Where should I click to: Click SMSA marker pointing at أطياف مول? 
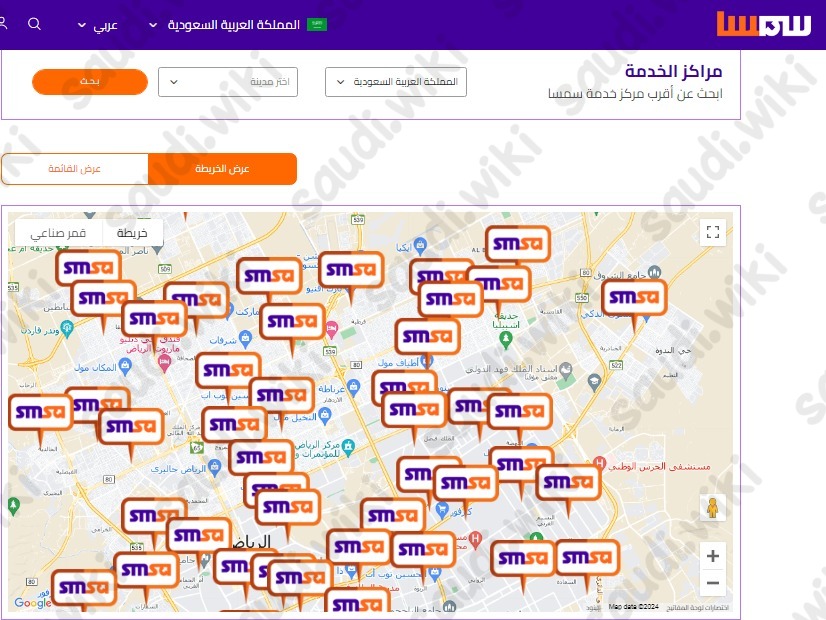click(x=427, y=337)
